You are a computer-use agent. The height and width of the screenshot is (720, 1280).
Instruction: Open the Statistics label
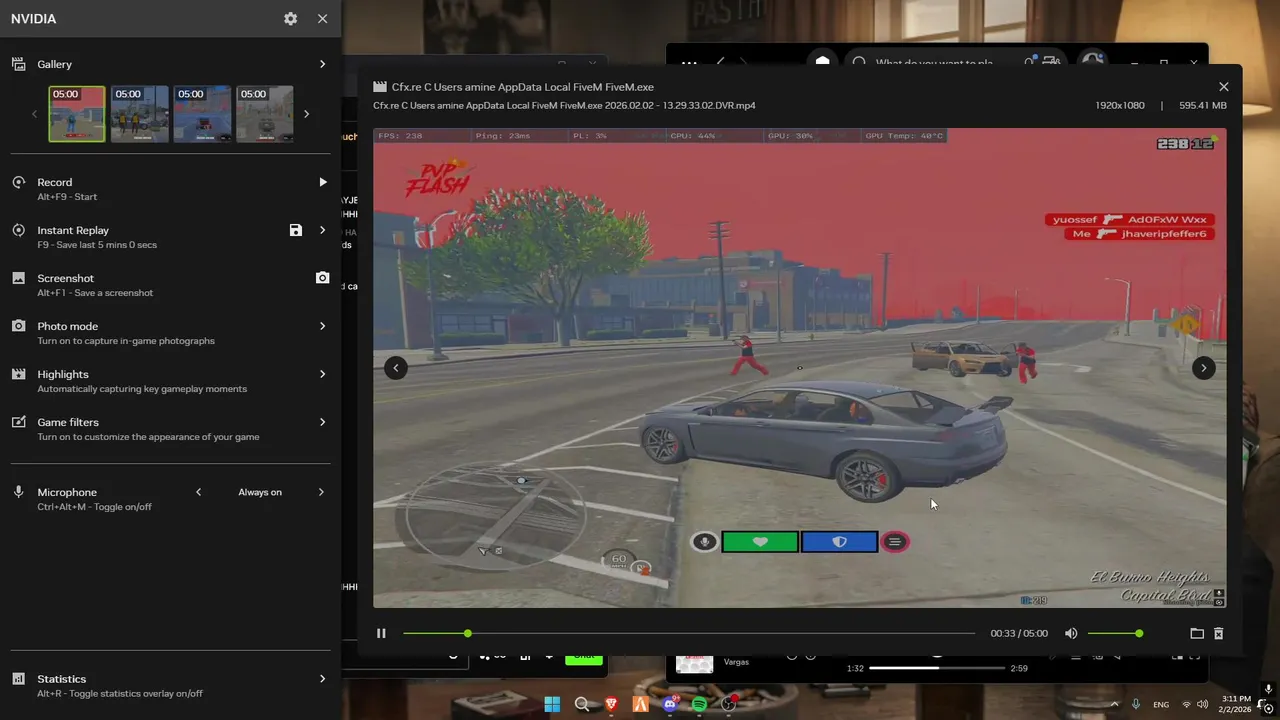coord(62,679)
